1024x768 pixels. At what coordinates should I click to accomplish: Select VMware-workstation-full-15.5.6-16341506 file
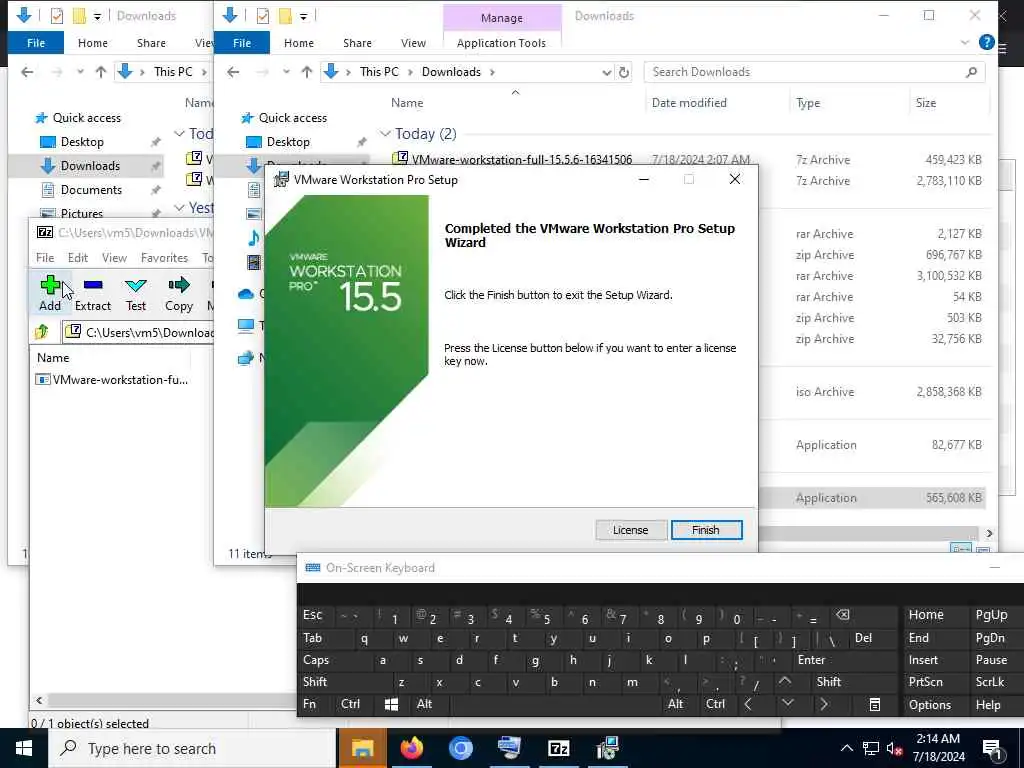click(511, 159)
